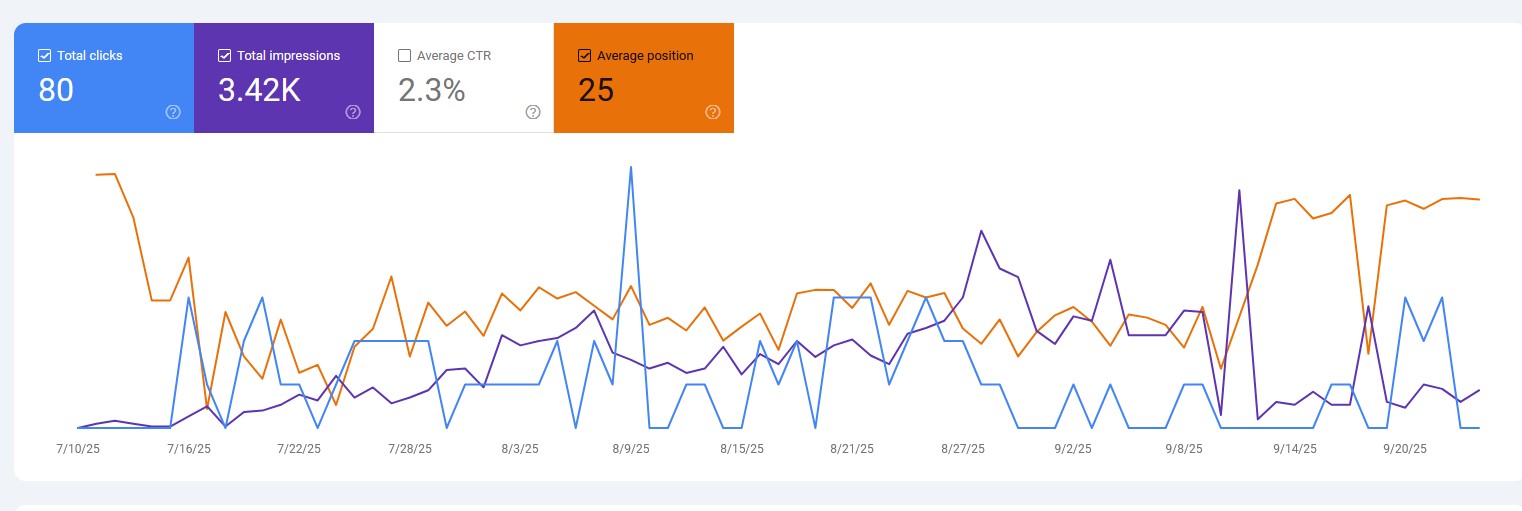1522x511 pixels.
Task: Click the tallest purple impressions spike
Action: (1239, 190)
